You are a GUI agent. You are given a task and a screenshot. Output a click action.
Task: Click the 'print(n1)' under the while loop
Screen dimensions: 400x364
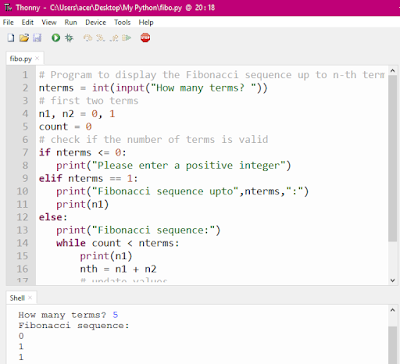pos(106,256)
